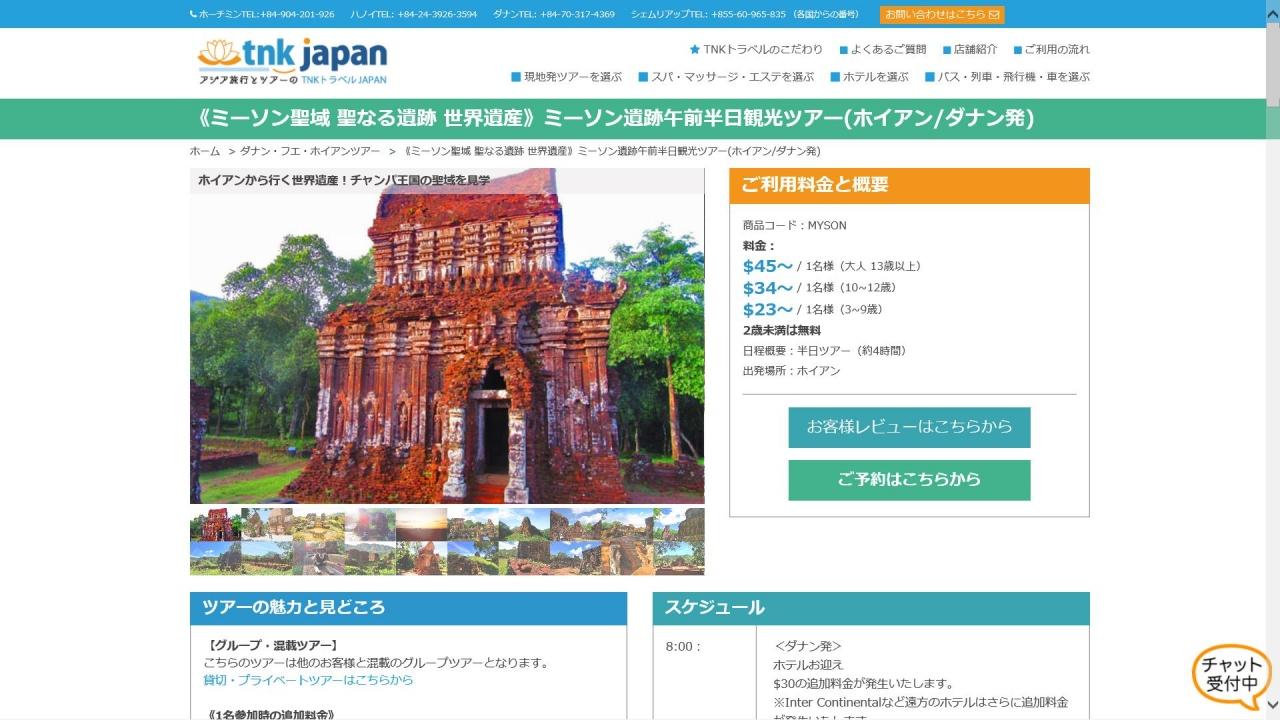Click the ご利用料金と概要 heading
1280x720 pixels.
tap(815, 185)
